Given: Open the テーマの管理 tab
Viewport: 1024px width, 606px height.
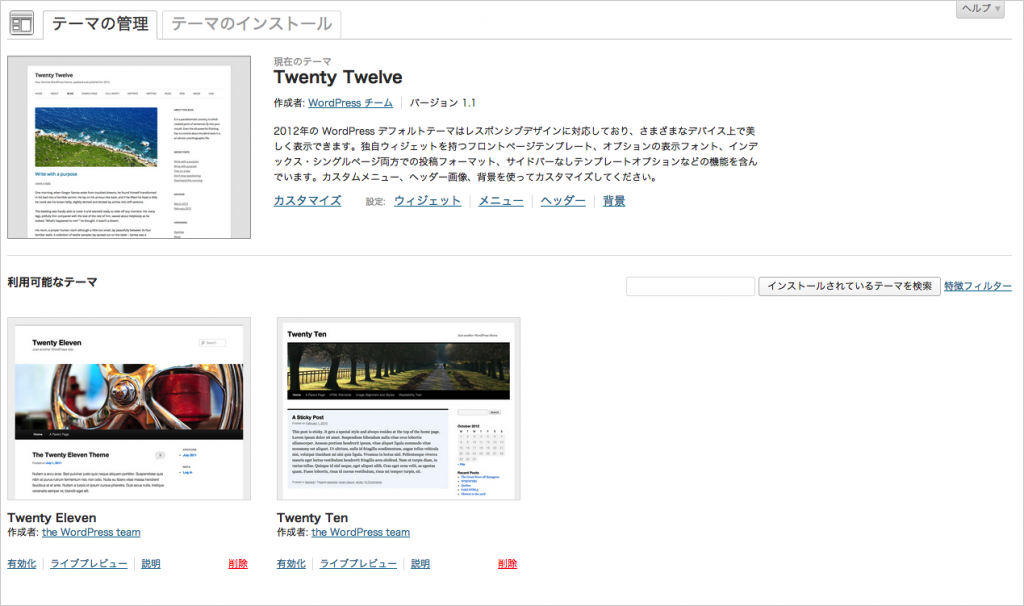Looking at the screenshot, I should click(x=100, y=25).
